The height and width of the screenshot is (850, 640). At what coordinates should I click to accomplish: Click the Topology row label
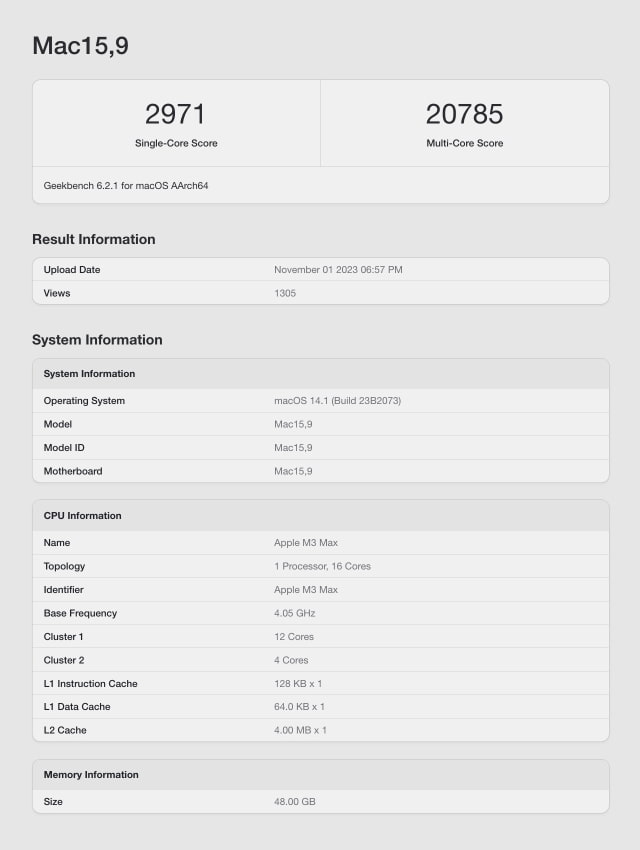[64, 566]
